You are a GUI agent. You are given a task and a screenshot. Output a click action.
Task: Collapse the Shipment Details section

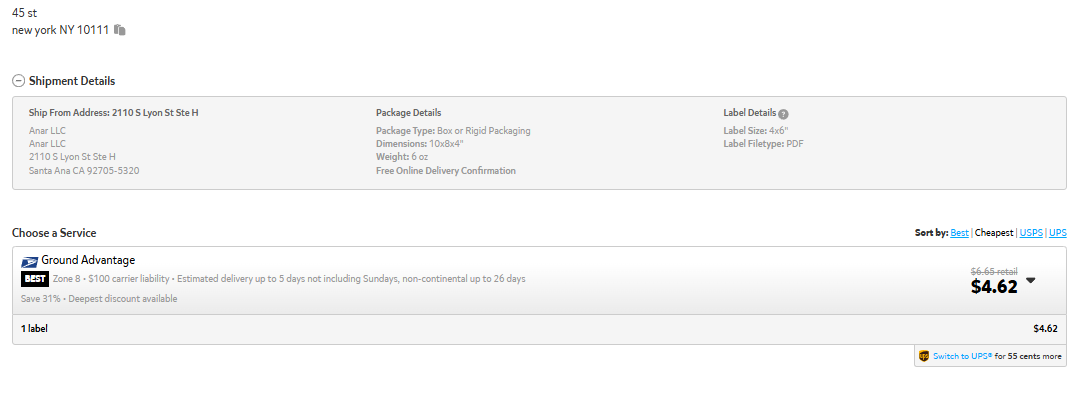(x=19, y=81)
